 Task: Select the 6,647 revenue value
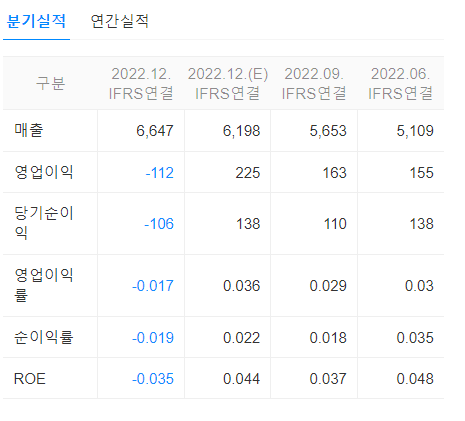155,131
